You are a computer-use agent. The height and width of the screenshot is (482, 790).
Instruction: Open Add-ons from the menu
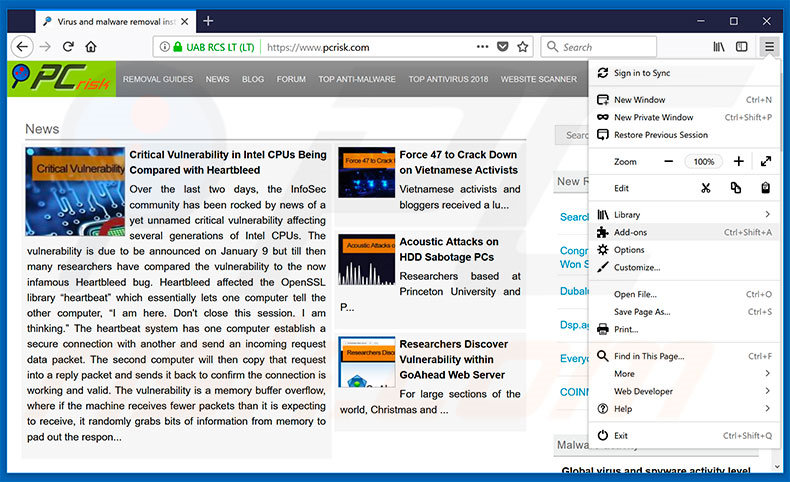click(x=684, y=232)
